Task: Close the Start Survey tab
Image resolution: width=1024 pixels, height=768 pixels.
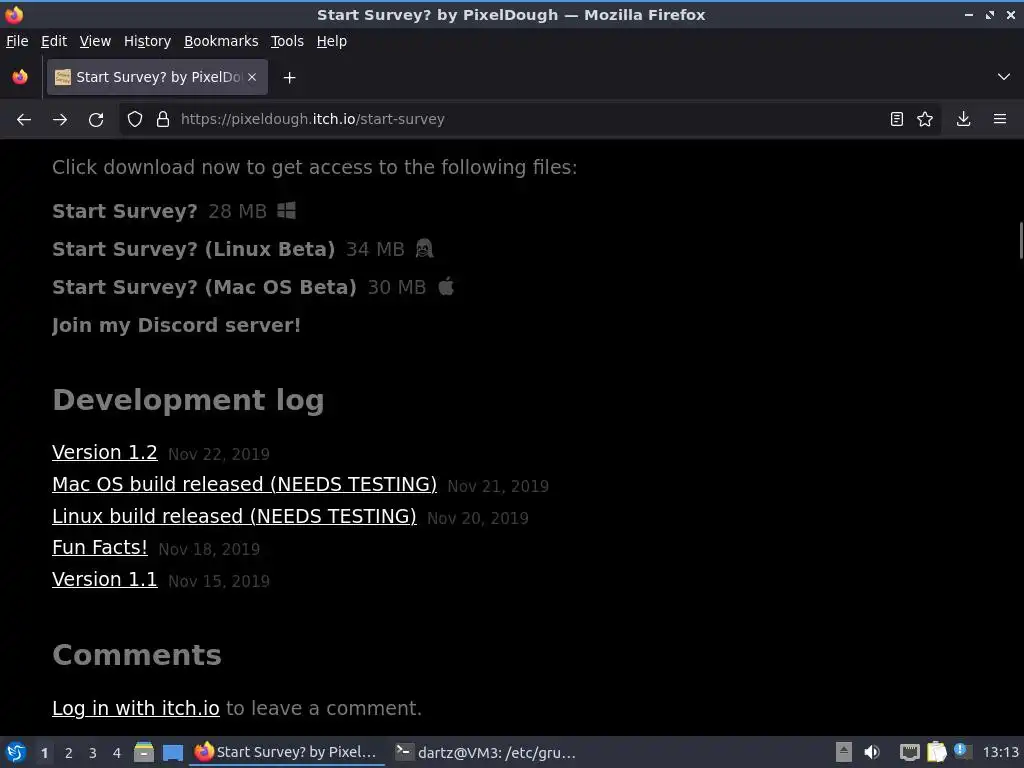Action: pos(252,77)
